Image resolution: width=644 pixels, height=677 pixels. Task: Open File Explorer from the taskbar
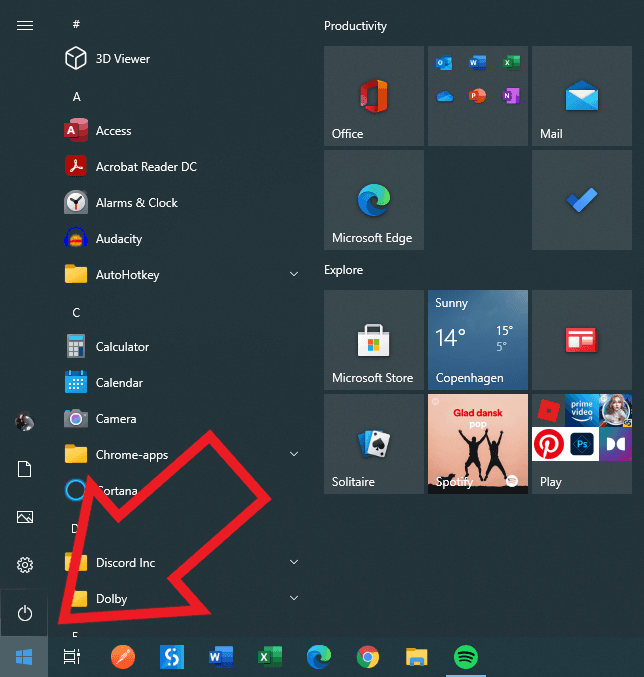click(x=417, y=657)
